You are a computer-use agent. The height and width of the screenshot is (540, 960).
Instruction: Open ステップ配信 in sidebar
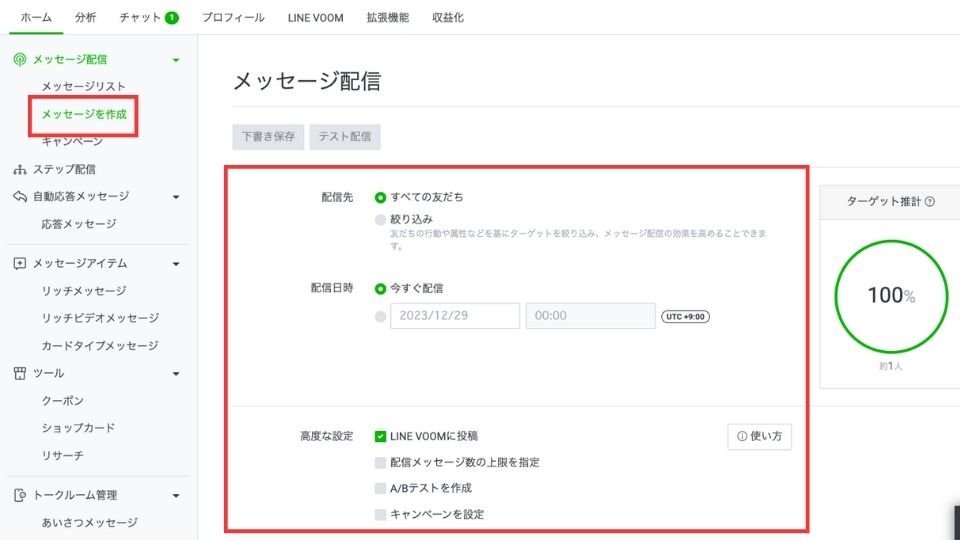pos(64,170)
